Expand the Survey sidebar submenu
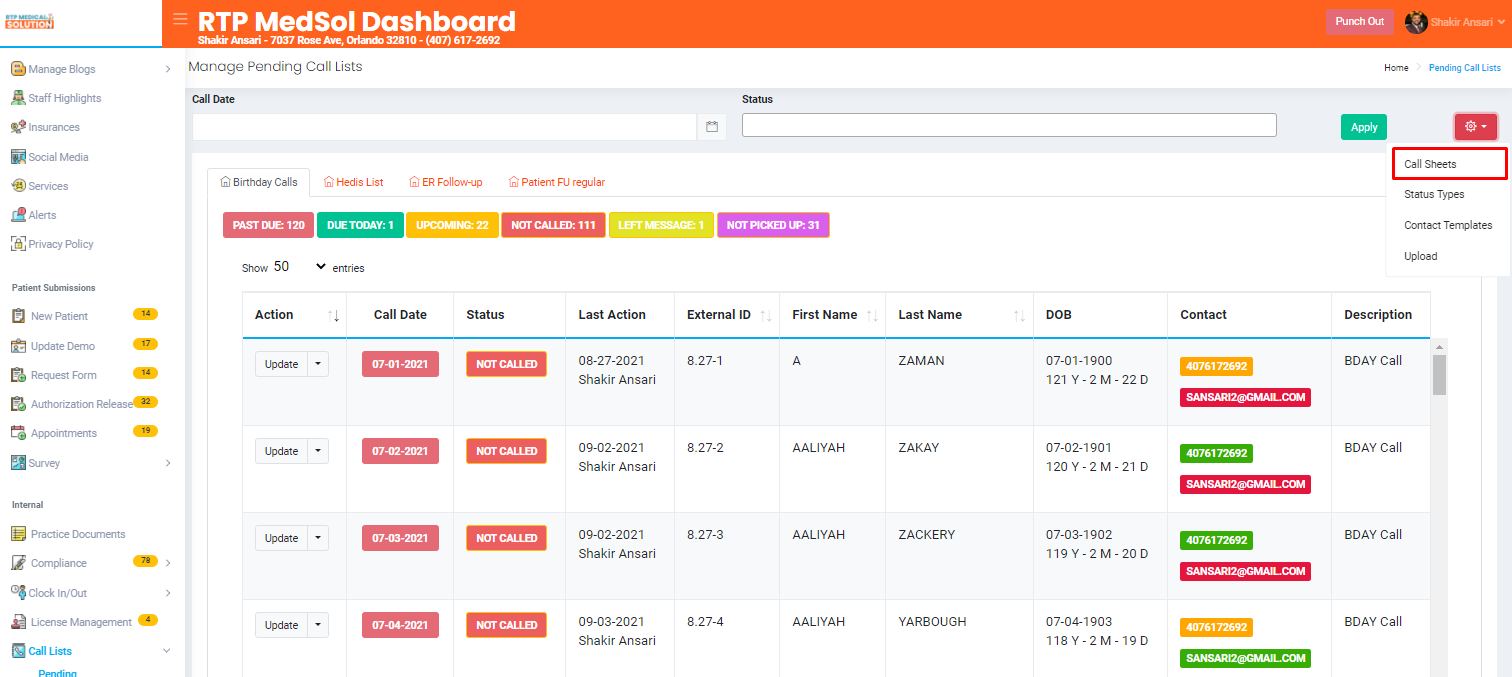Image resolution: width=1512 pixels, height=677 pixels. [x=168, y=463]
